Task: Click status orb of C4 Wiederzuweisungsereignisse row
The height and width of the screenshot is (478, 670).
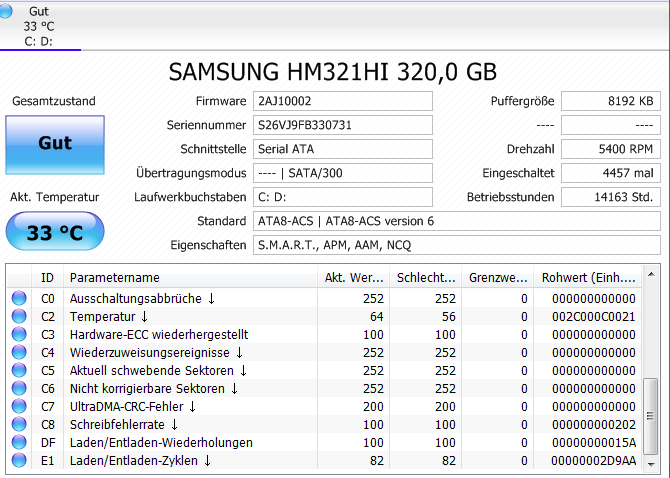Action: tap(19, 352)
